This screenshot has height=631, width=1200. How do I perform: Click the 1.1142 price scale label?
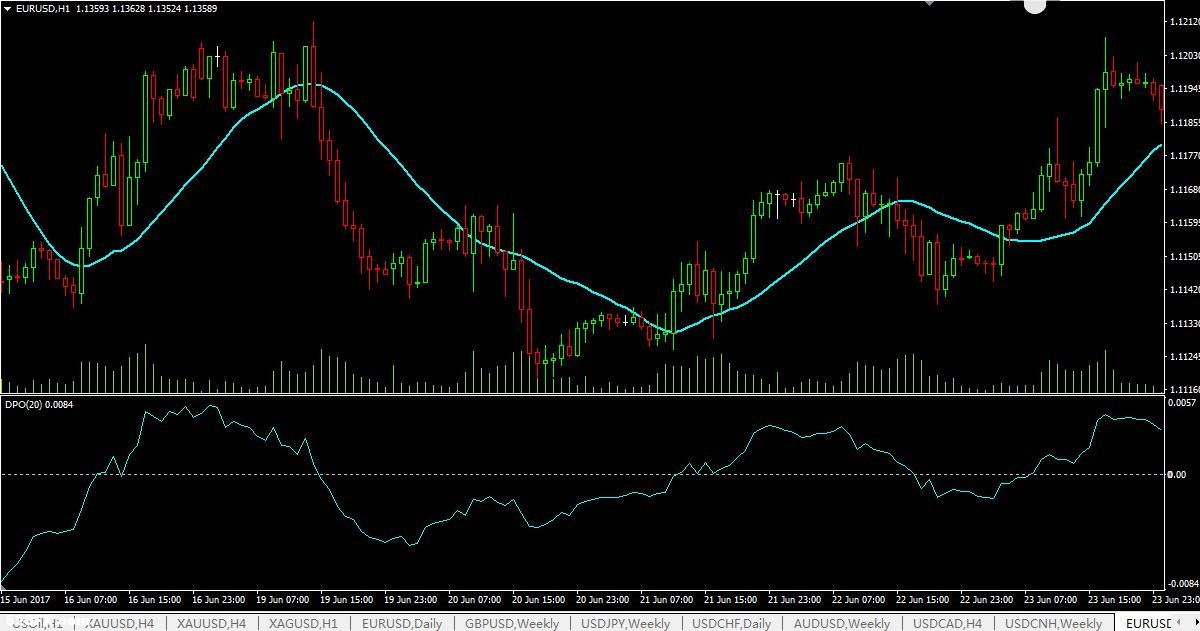(1183, 290)
